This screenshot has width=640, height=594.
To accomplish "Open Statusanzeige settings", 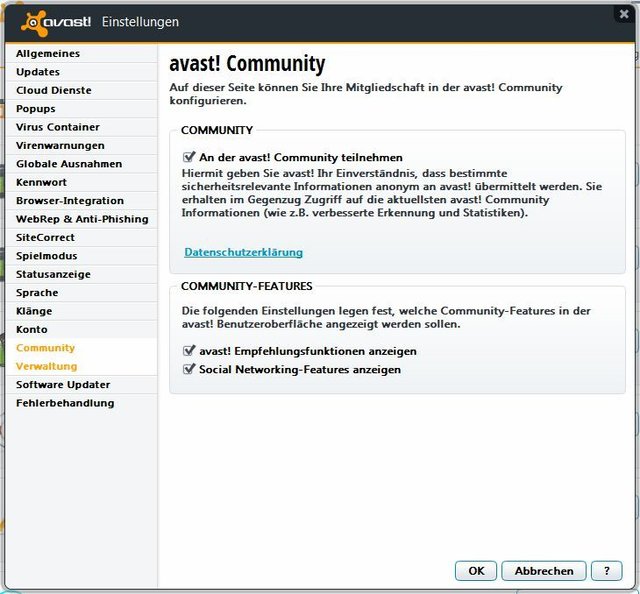I will (81, 274).
